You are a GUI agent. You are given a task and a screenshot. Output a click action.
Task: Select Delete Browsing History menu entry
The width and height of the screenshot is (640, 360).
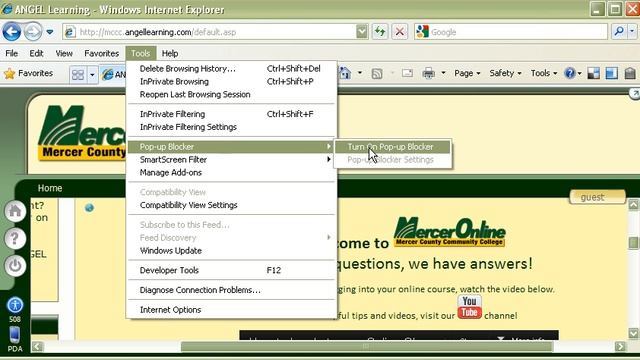(x=232, y=69)
